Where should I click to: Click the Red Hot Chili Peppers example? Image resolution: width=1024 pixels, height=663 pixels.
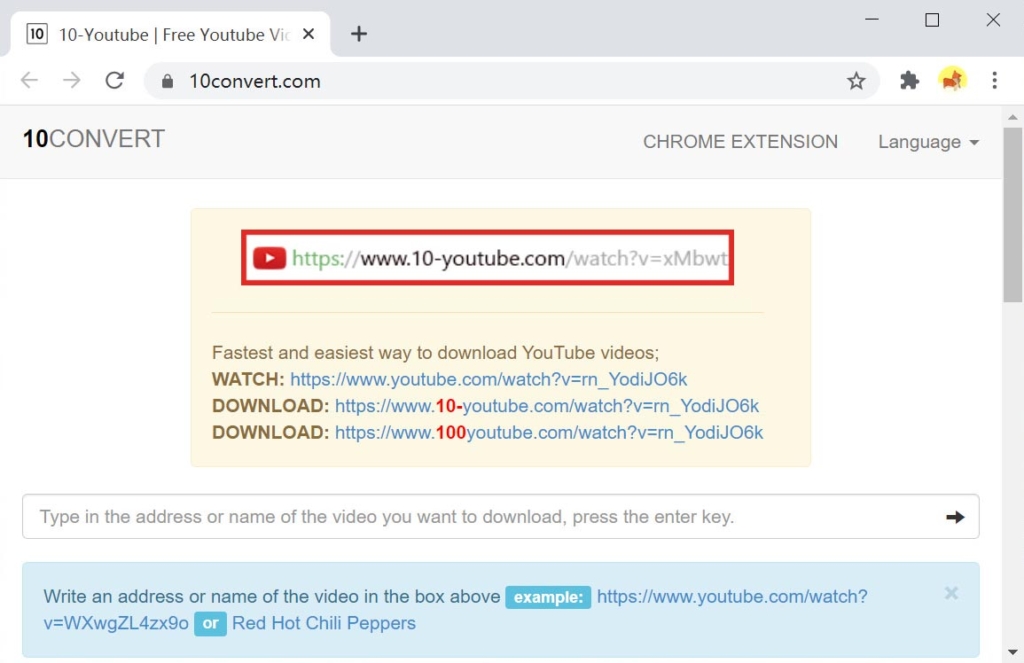tap(324, 623)
